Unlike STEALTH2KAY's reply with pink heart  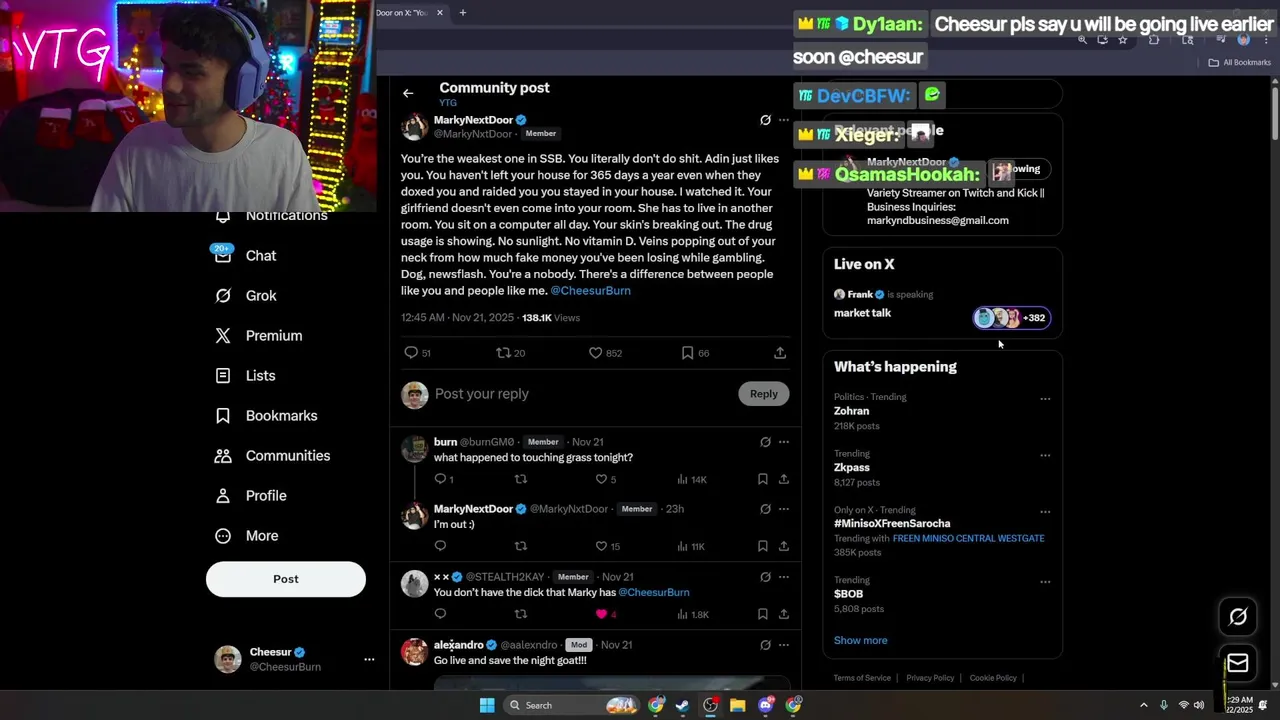pos(601,614)
